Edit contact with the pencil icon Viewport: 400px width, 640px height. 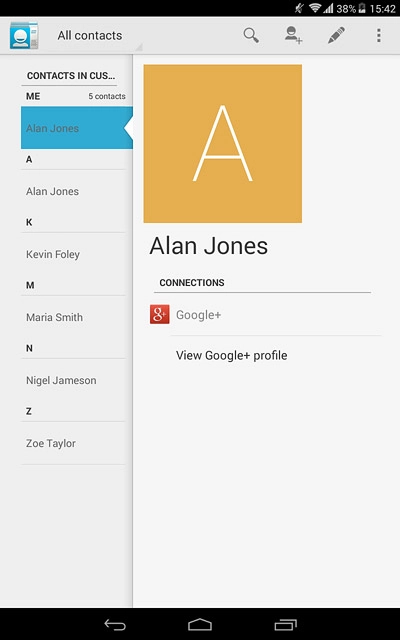[336, 36]
